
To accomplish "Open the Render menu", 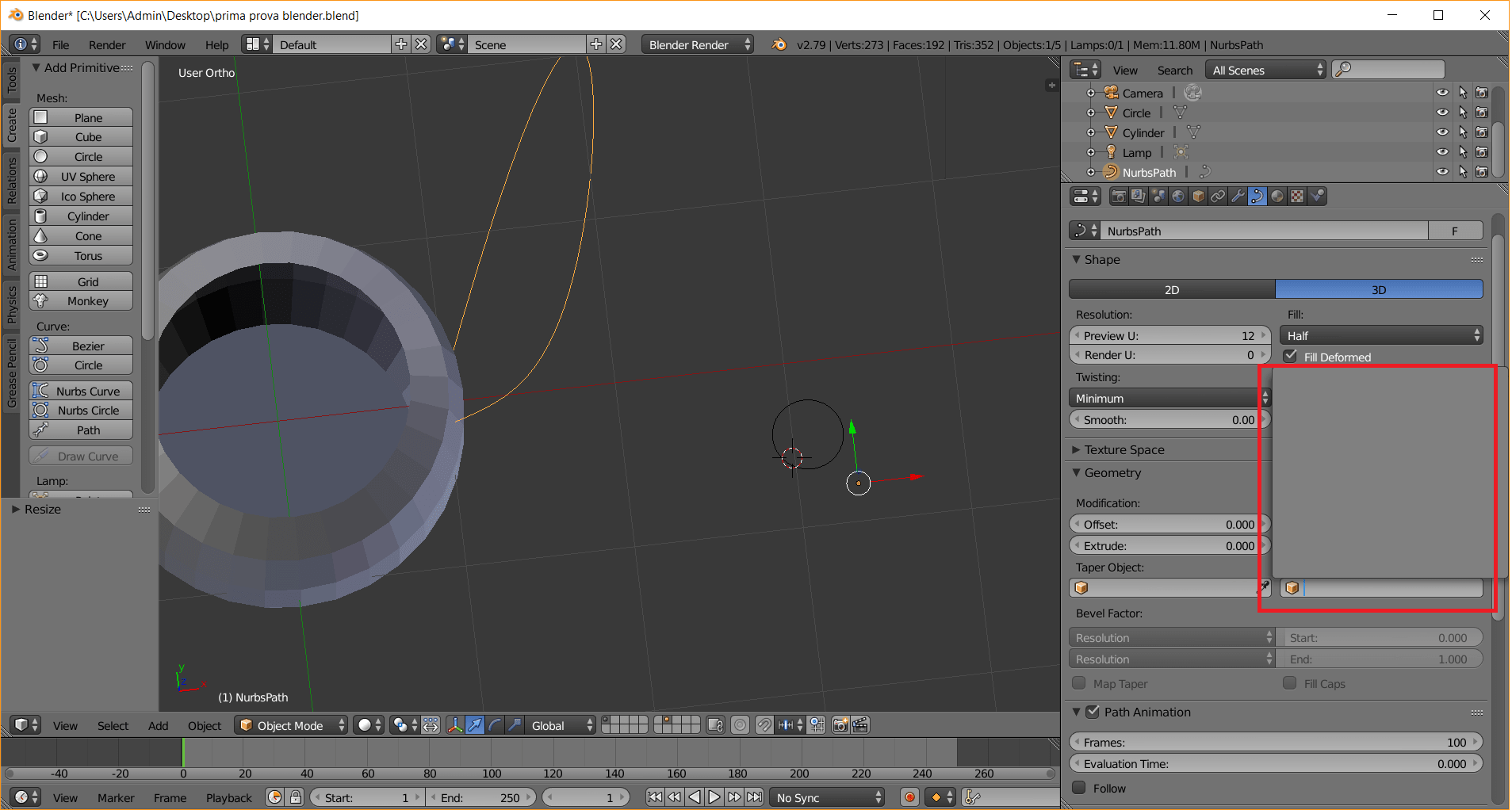I will [107, 44].
